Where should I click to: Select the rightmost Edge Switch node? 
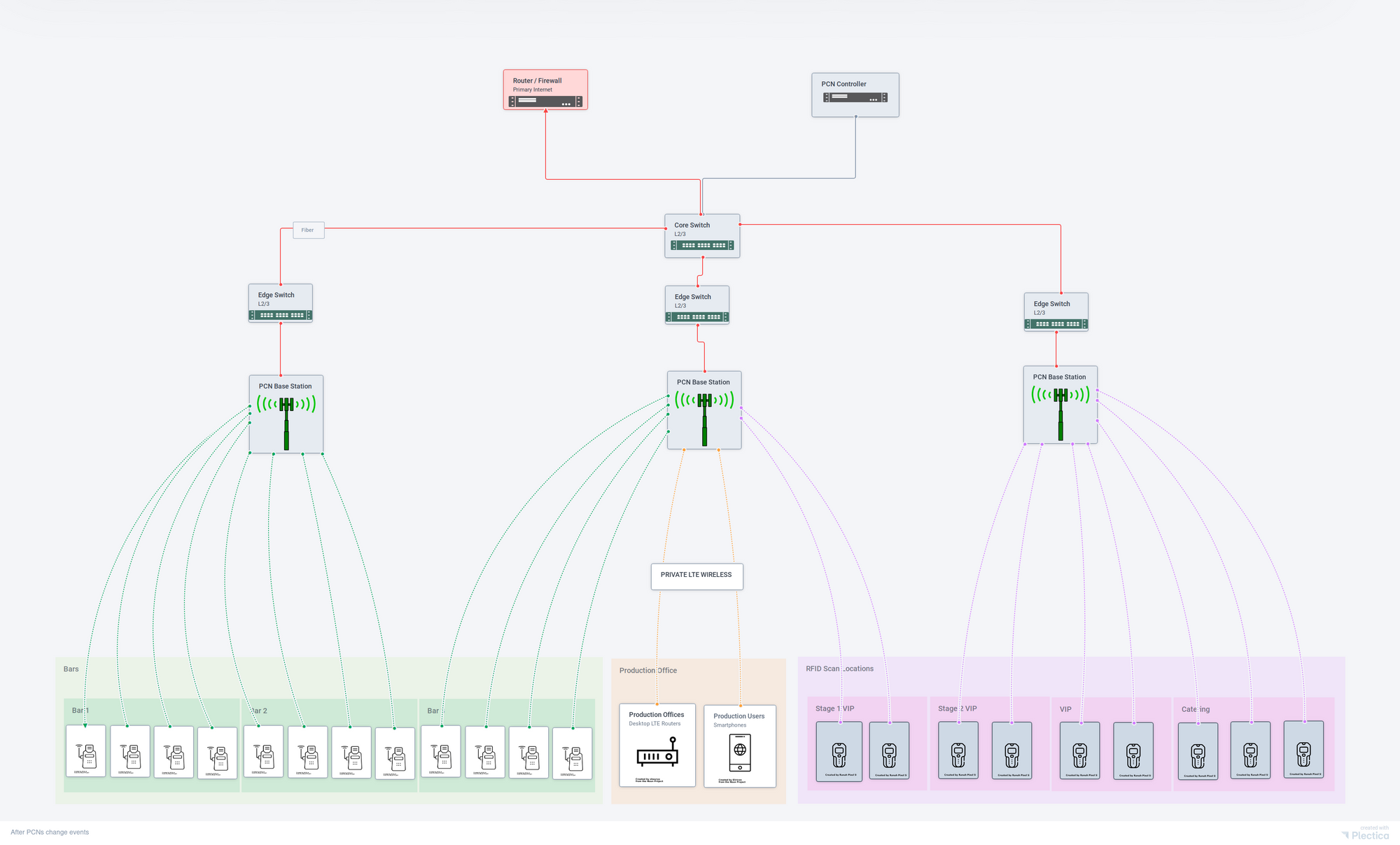click(1056, 312)
